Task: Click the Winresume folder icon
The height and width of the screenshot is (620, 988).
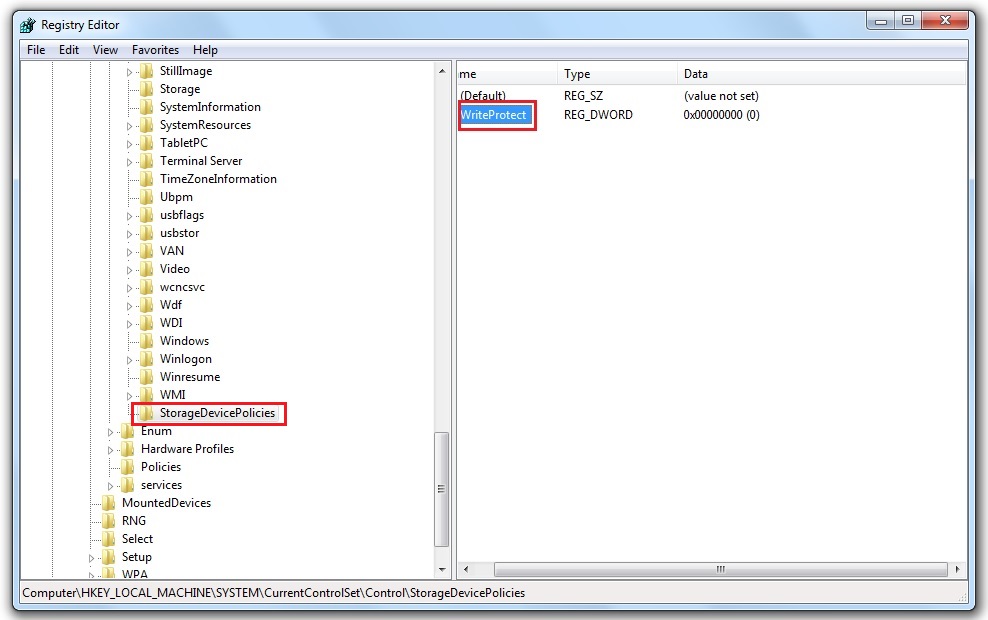Action: point(146,377)
